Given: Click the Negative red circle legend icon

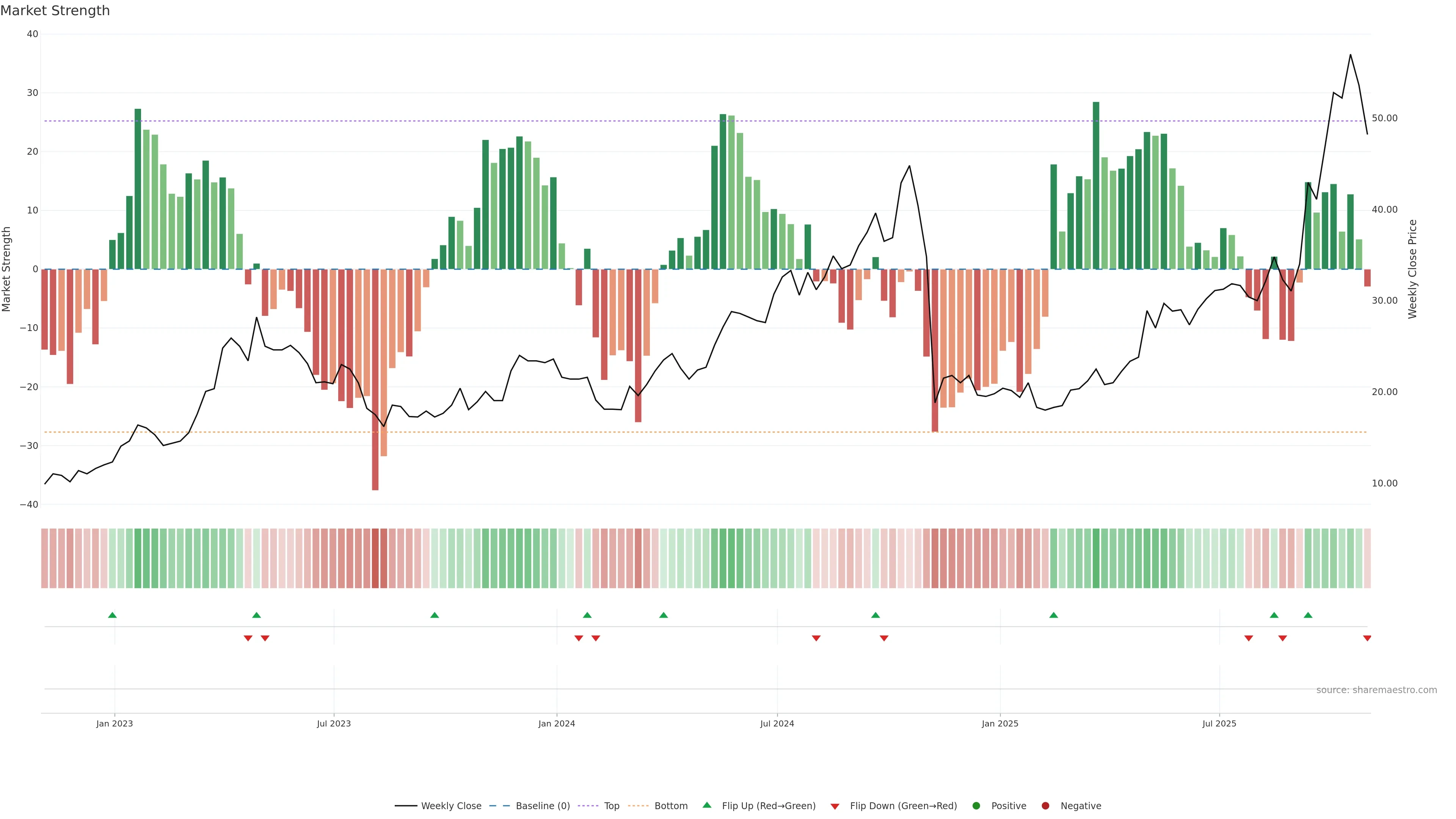Looking at the screenshot, I should [x=1045, y=806].
